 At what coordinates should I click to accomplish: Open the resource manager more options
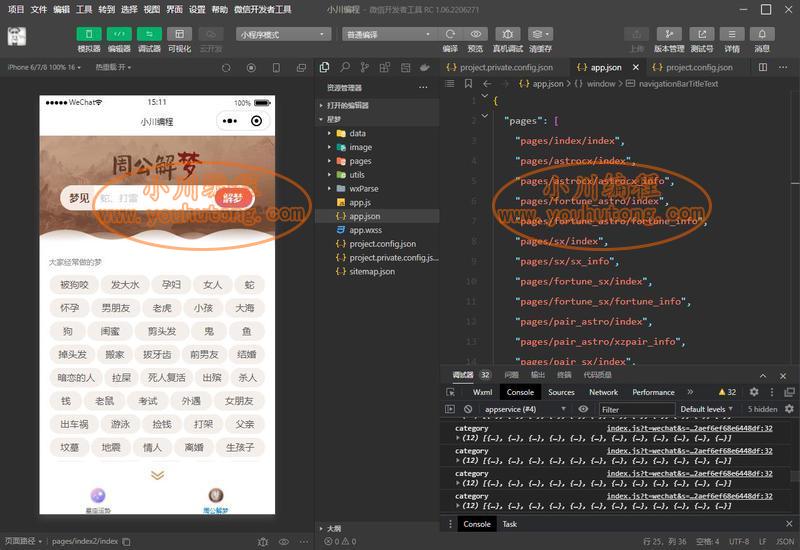[x=423, y=88]
